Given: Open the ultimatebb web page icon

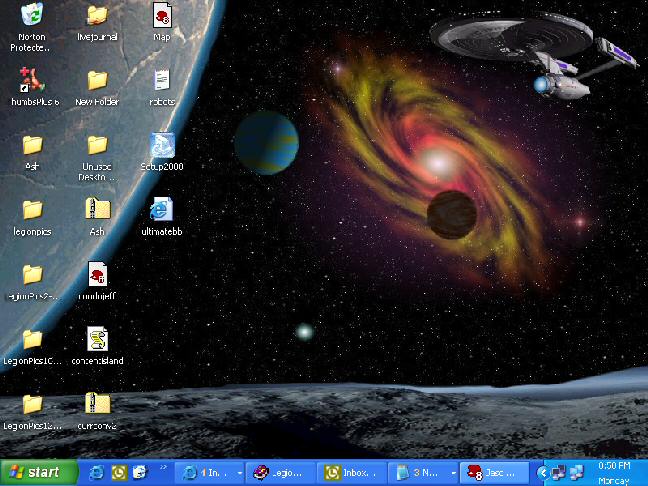Looking at the screenshot, I should pyautogui.click(x=161, y=209).
